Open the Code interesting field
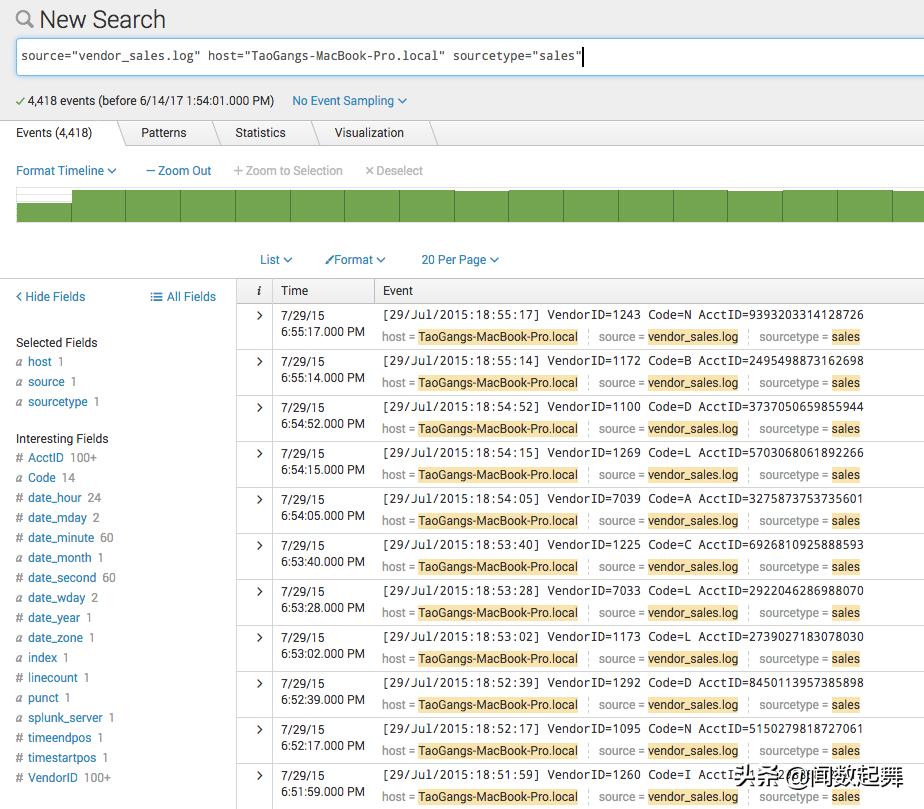Viewport: 924px width, 809px height. pyautogui.click(x=42, y=478)
